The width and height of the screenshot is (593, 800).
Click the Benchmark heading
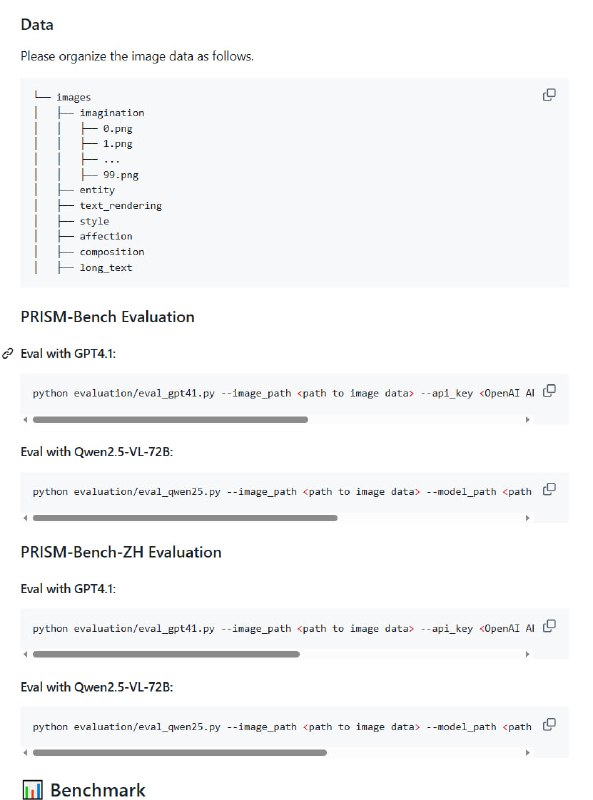(98, 789)
